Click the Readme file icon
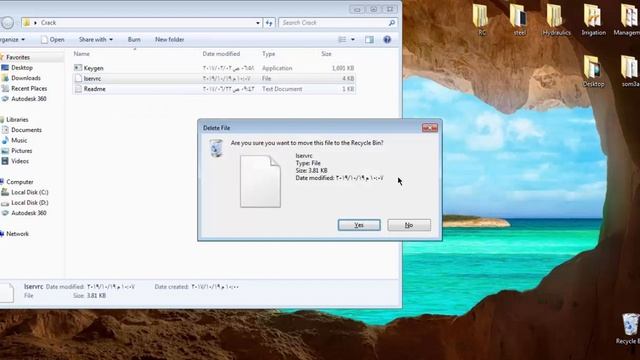 coord(78,89)
